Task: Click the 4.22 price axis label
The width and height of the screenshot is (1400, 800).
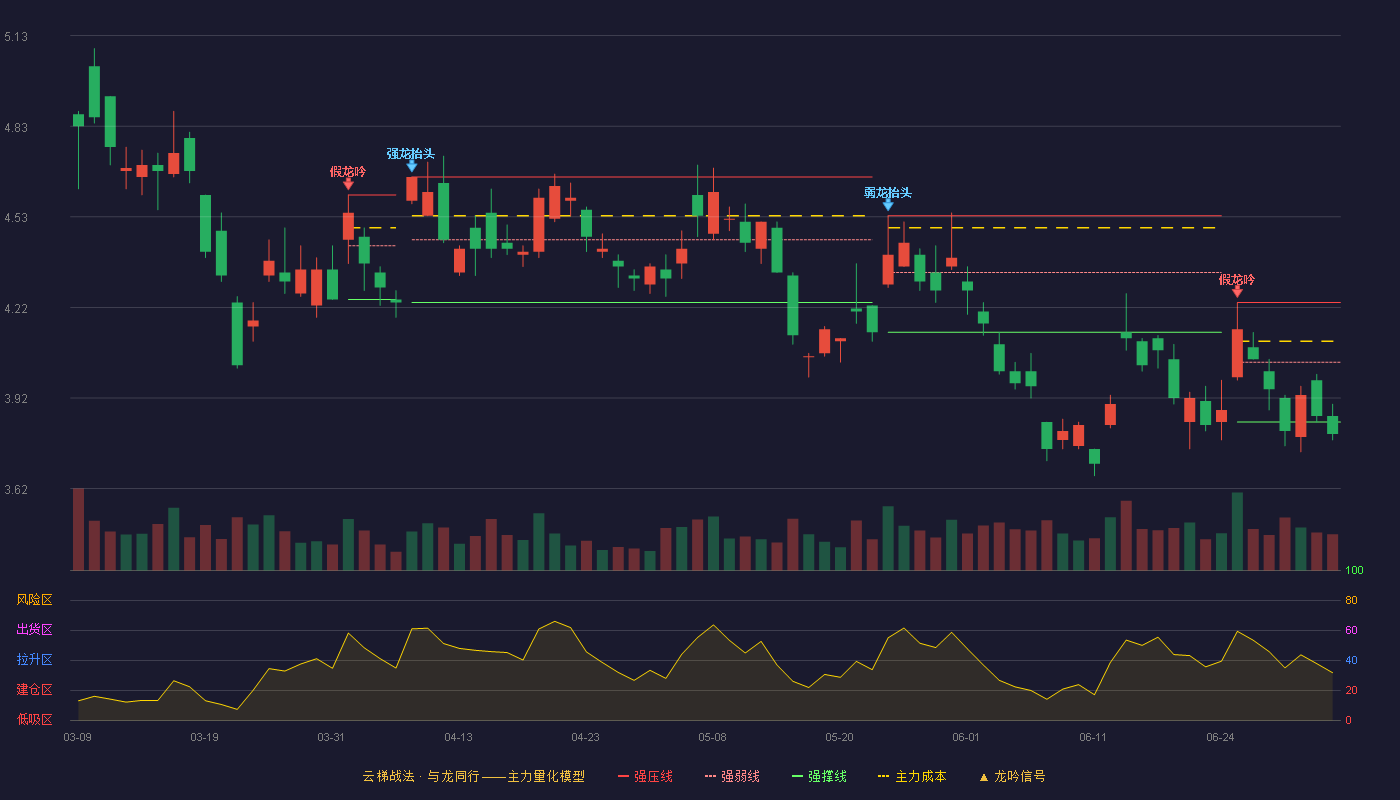Action: [16, 309]
